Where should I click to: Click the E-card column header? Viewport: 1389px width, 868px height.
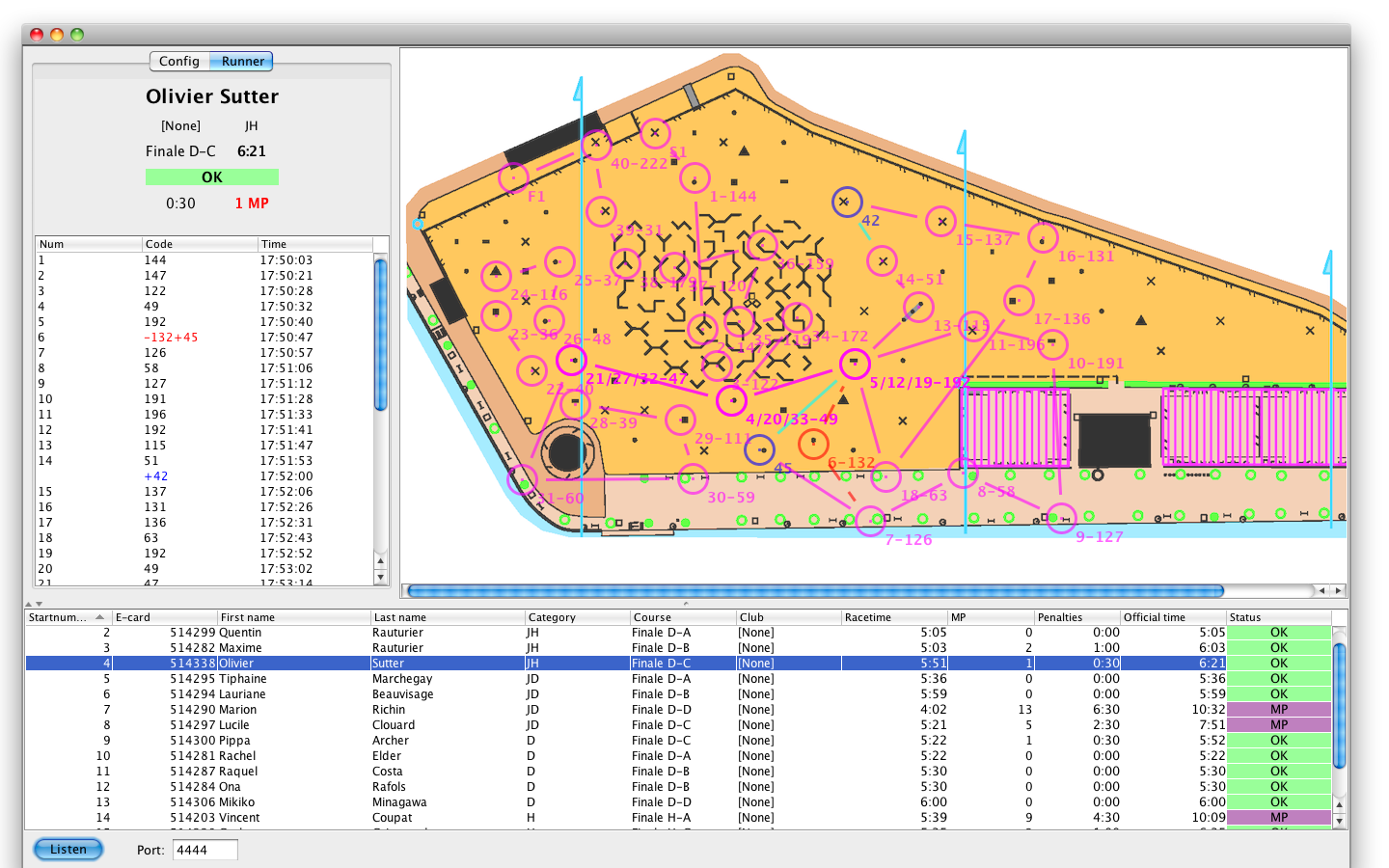(163, 617)
